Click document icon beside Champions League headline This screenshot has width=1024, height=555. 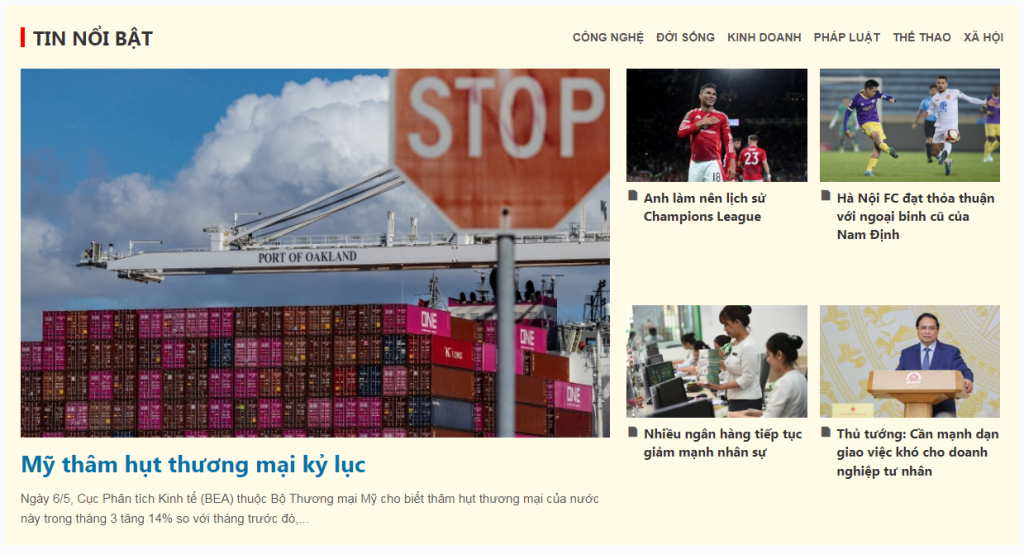tap(632, 195)
